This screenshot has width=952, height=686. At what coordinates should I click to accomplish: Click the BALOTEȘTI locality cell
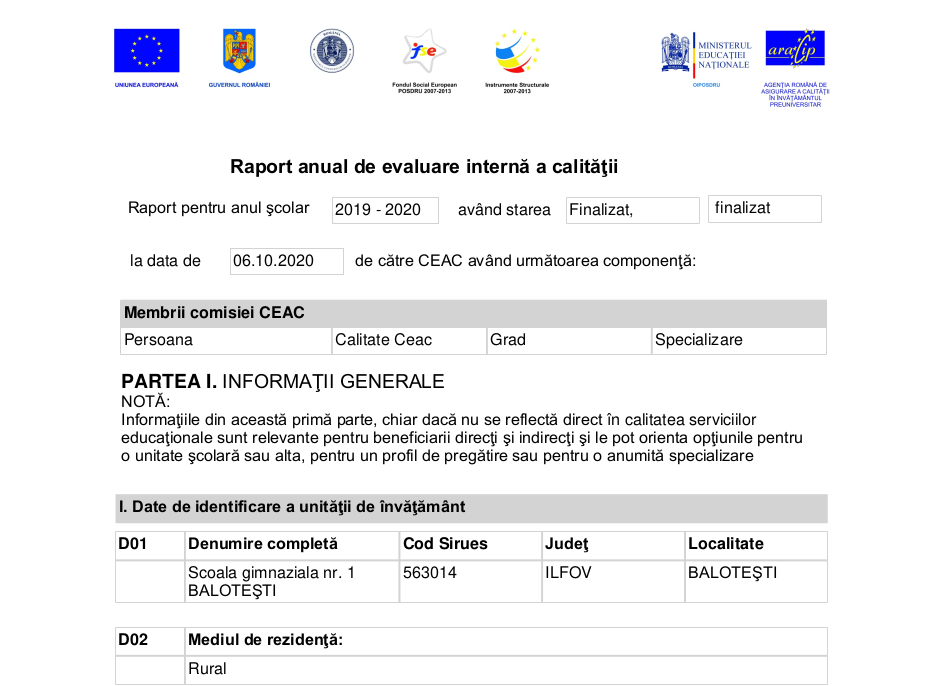[756, 582]
